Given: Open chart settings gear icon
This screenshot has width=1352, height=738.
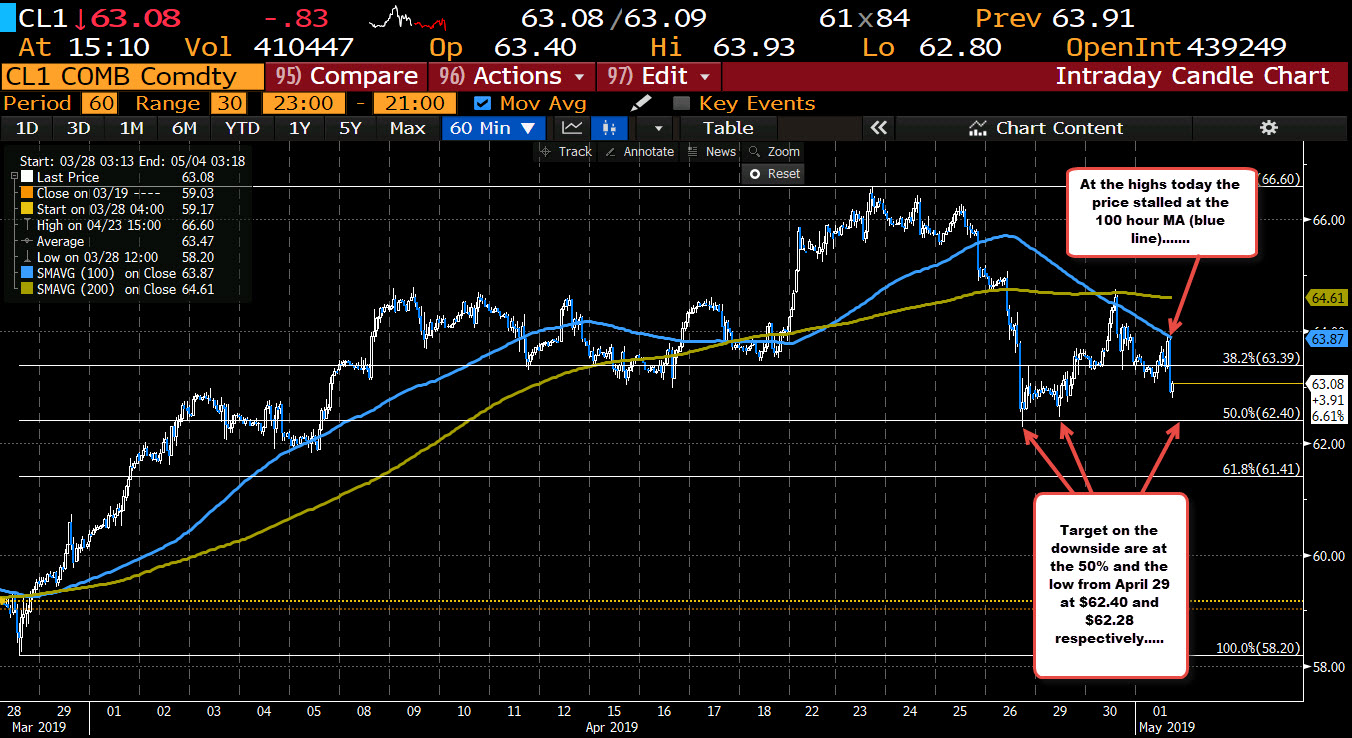Looking at the screenshot, I should point(1268,128).
